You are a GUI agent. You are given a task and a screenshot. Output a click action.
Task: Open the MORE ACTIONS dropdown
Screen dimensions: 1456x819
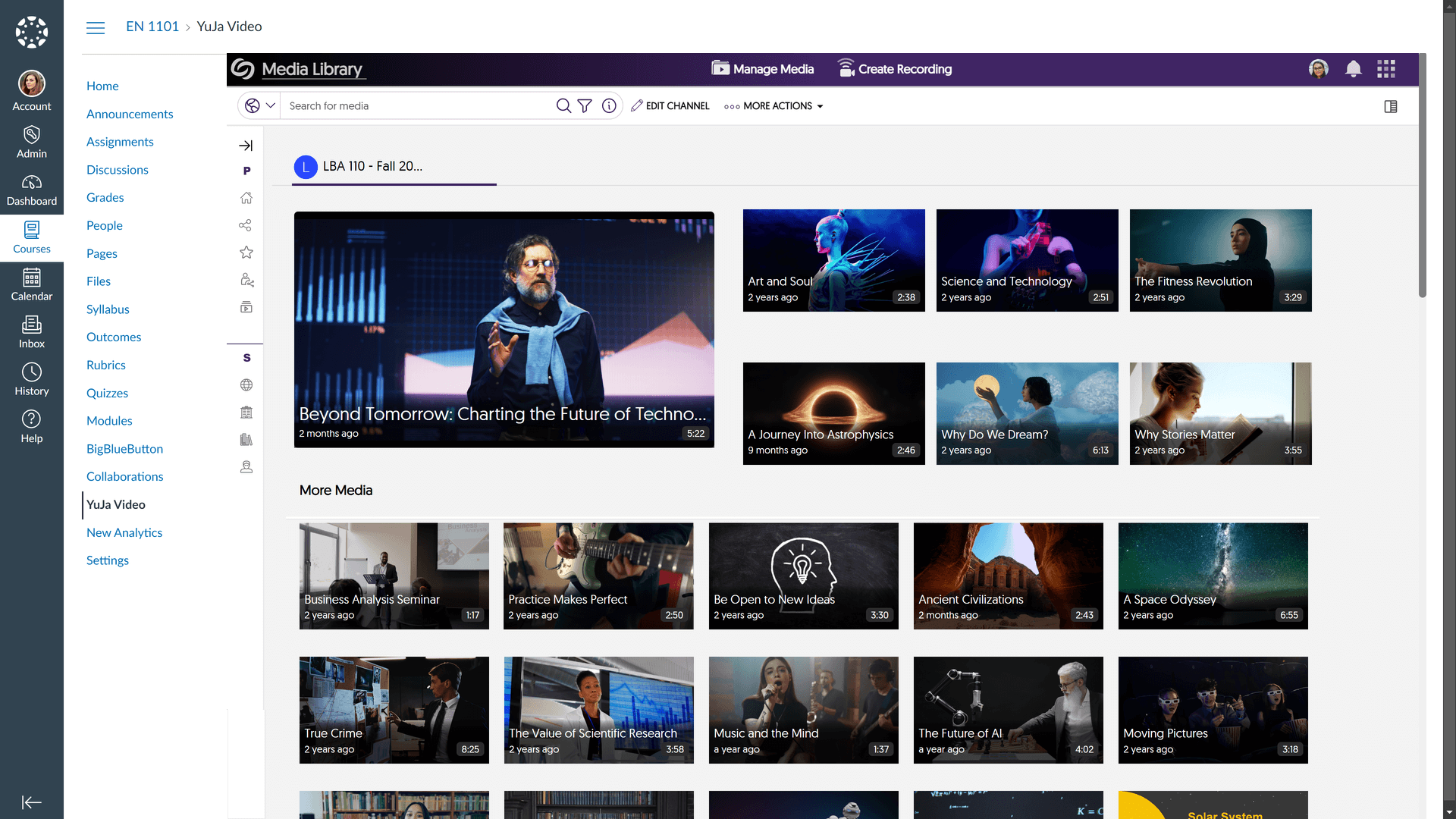click(x=773, y=105)
